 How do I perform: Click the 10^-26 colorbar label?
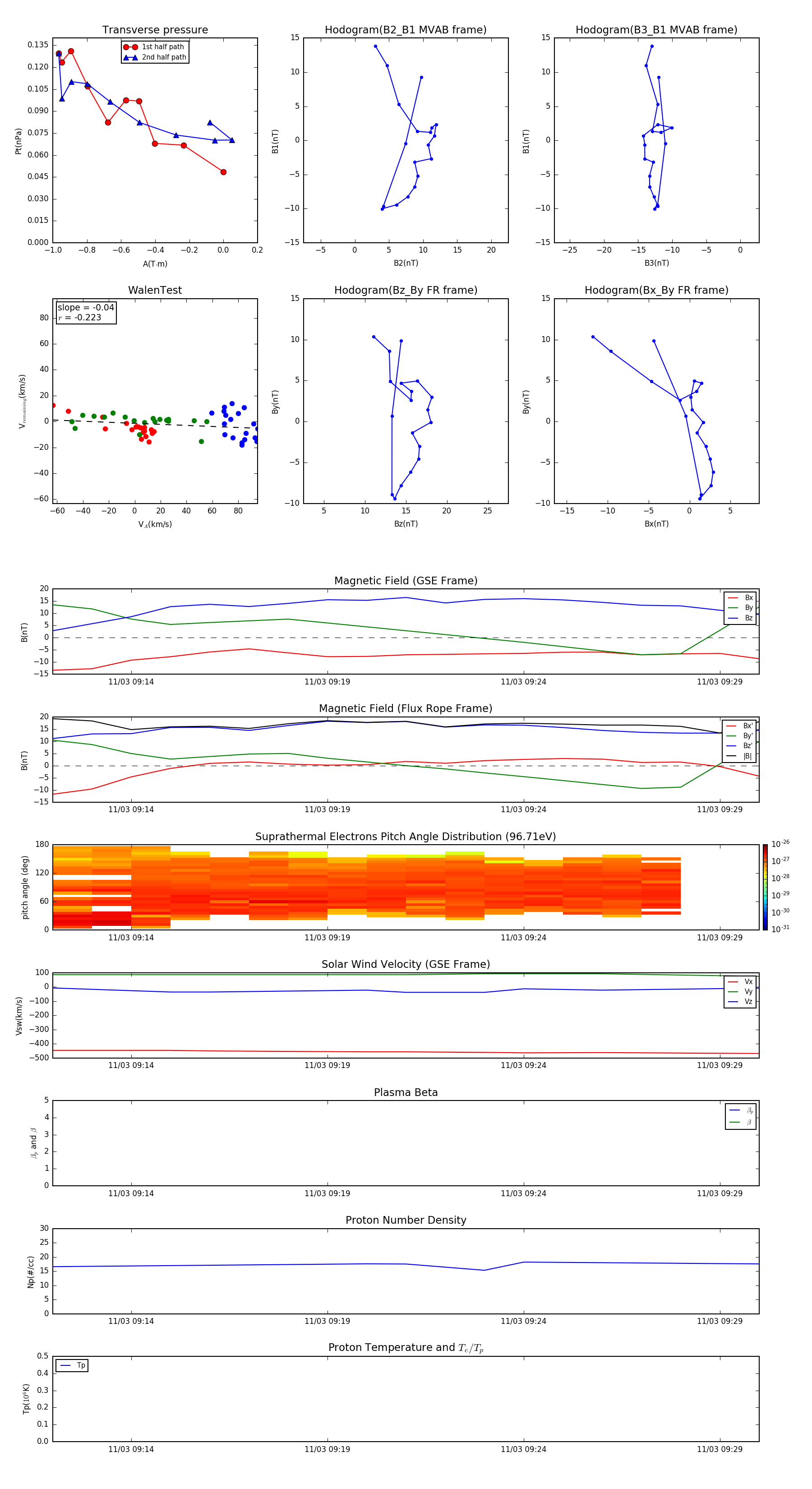780,844
